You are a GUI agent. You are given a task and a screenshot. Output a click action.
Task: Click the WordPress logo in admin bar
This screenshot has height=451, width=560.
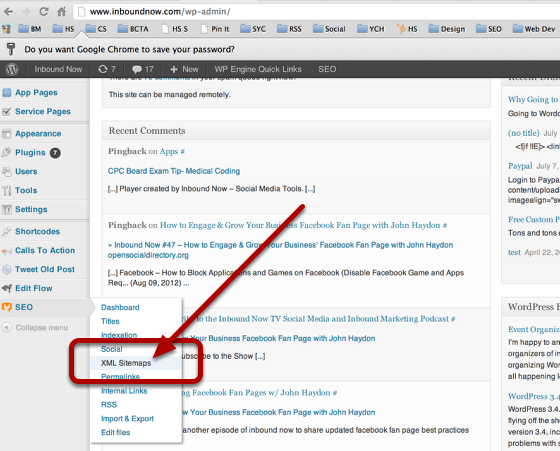[12, 69]
